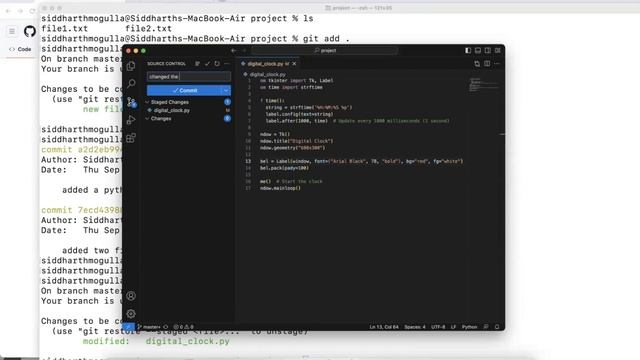This screenshot has height=360, width=640.
Task: Open the Run and Debug view
Action: point(131,120)
